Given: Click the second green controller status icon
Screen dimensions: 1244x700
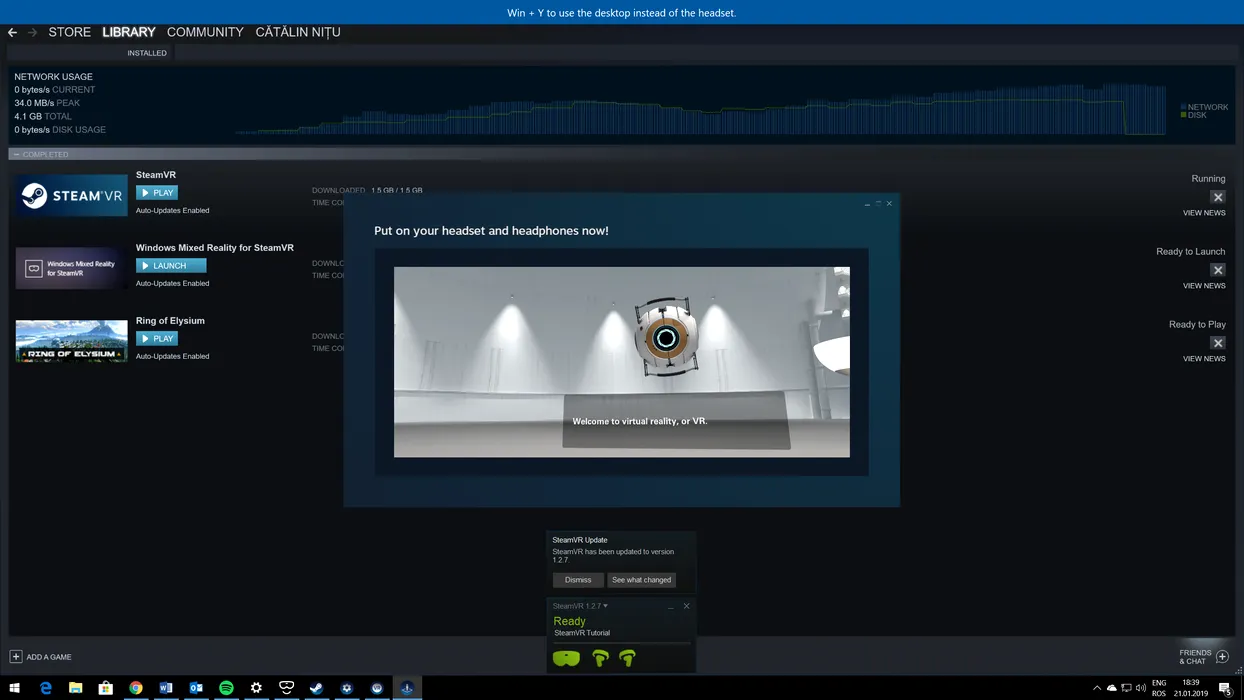Looking at the screenshot, I should (x=627, y=658).
